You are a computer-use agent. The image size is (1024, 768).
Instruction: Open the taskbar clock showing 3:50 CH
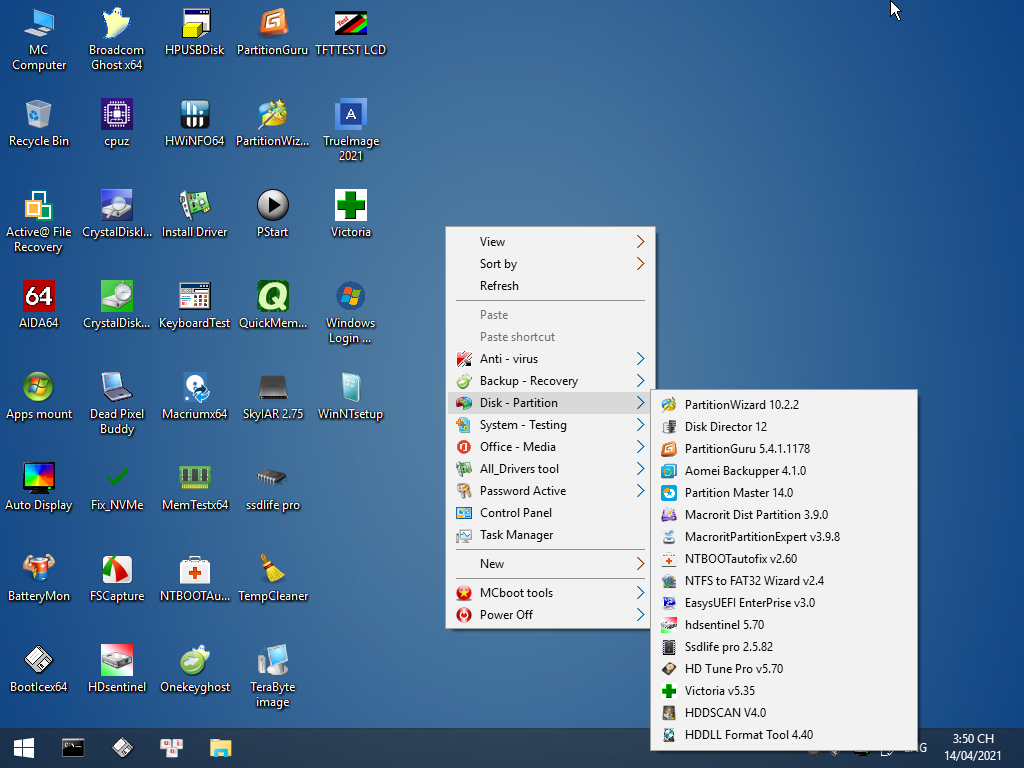tap(972, 747)
